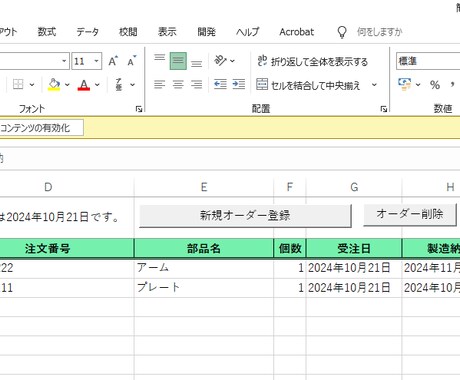The image size is (460, 380).
Task: Select the 部品名 header cell
Action: [x=204, y=248]
